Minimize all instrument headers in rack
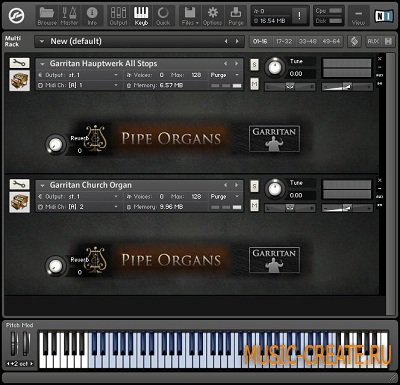 [388, 41]
